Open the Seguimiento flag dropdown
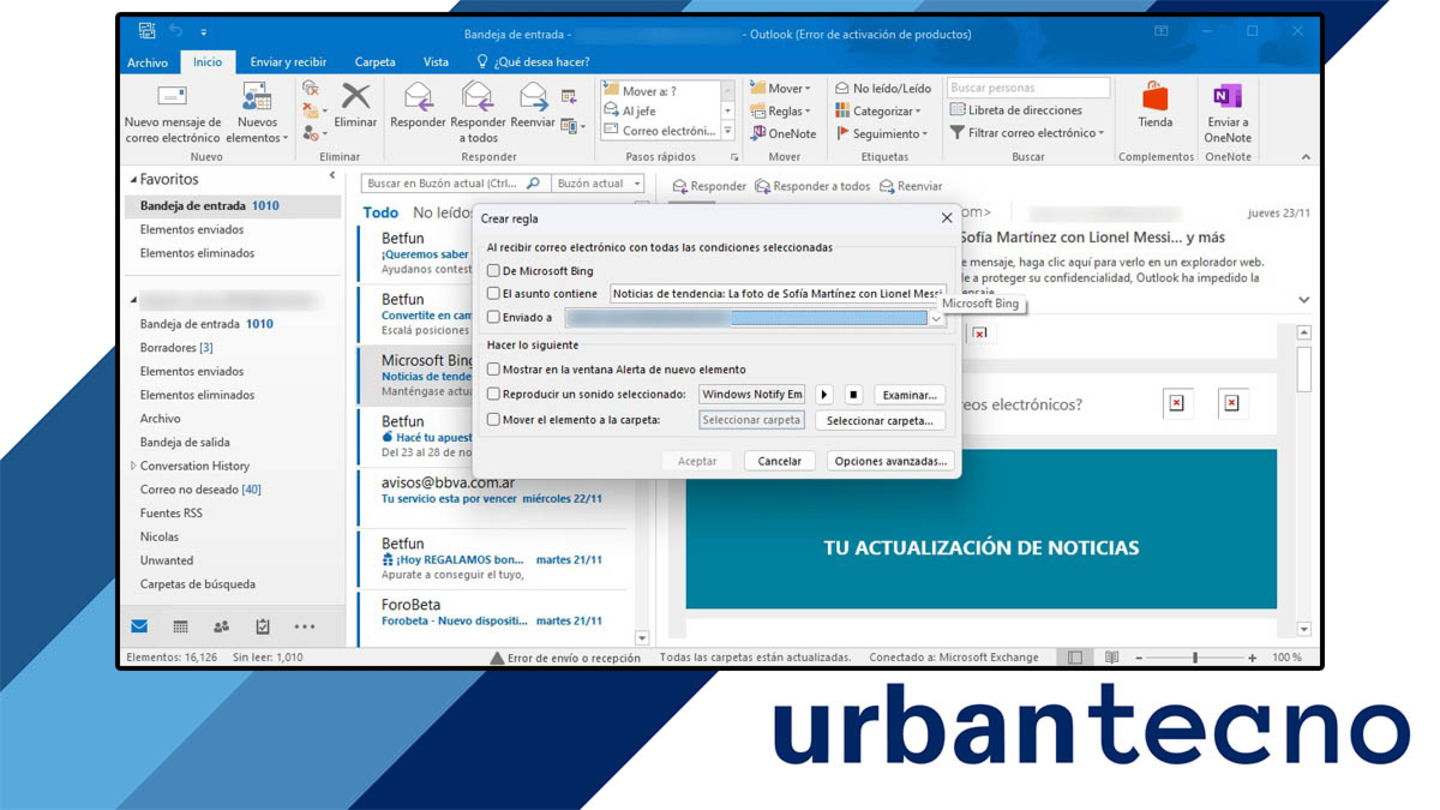 882,133
